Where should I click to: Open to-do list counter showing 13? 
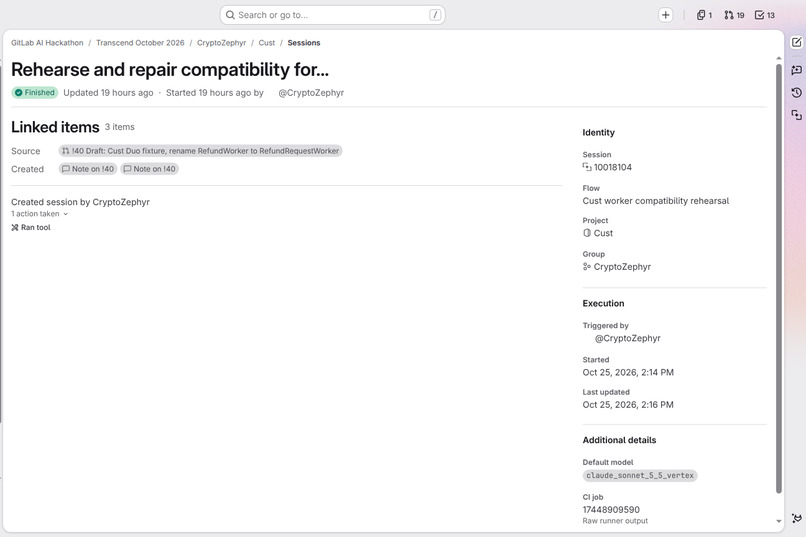click(765, 15)
